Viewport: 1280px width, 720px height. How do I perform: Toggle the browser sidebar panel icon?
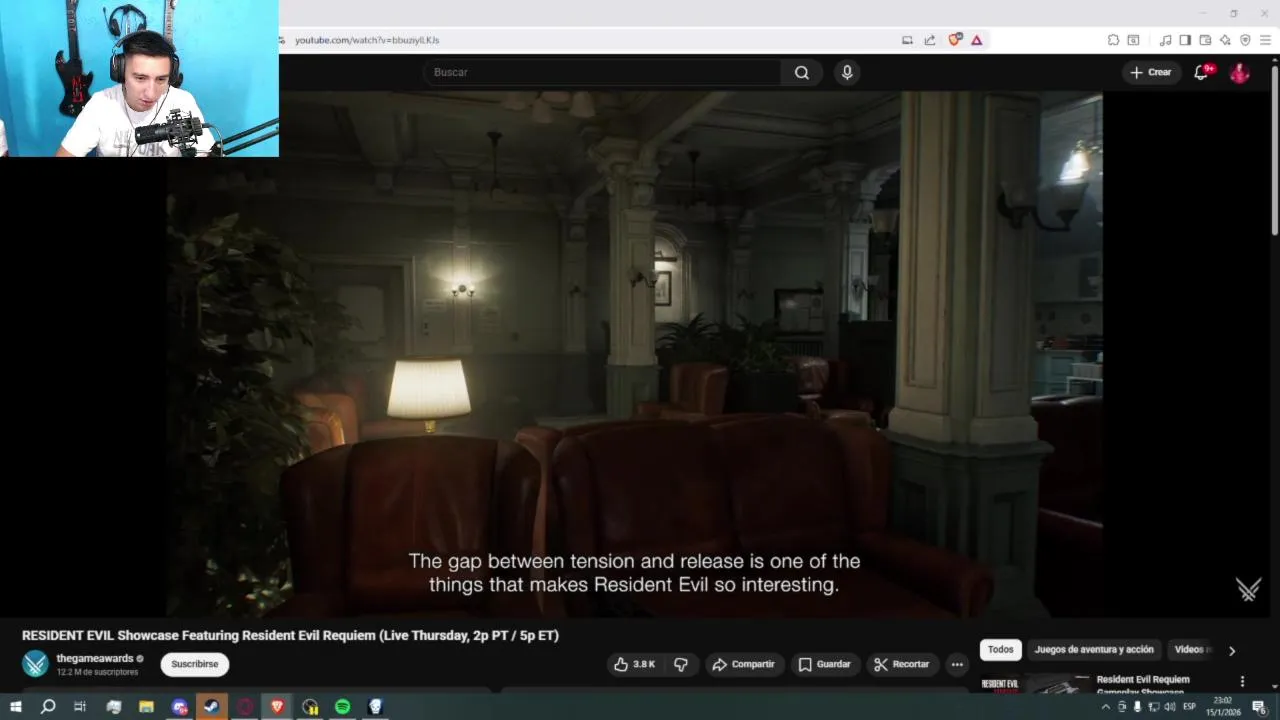1185,40
